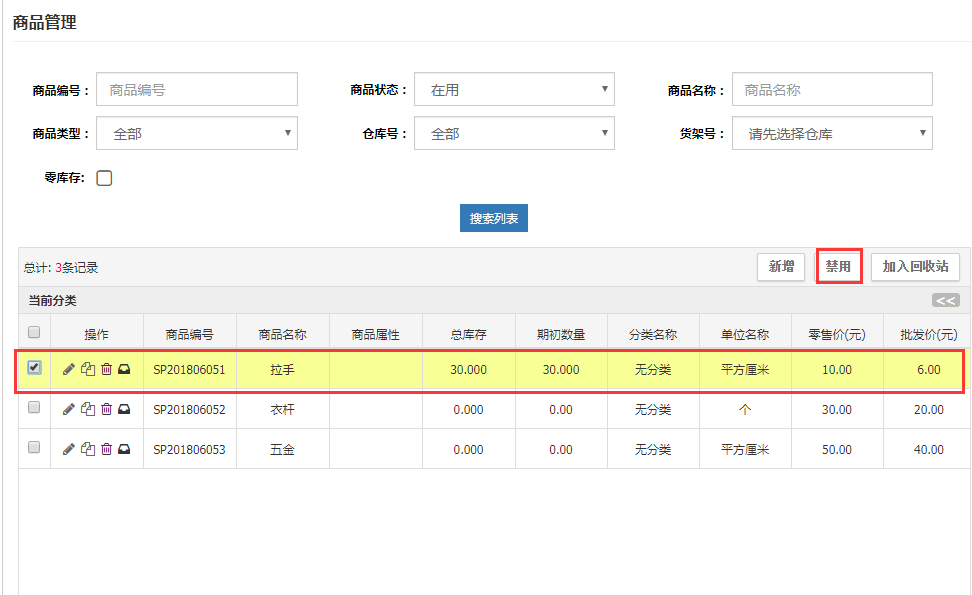972x595 pixels.
Task: Click the 商品编号 input field
Action: coord(197,90)
